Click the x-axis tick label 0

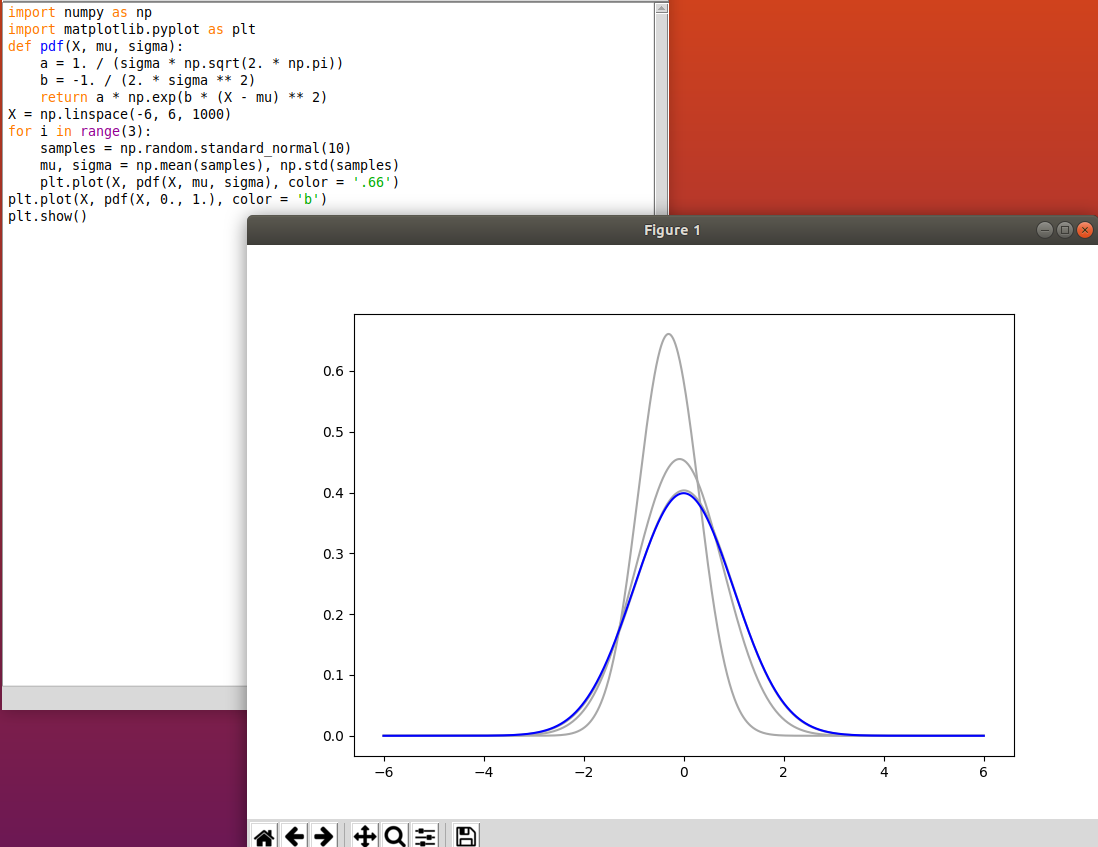coord(684,772)
